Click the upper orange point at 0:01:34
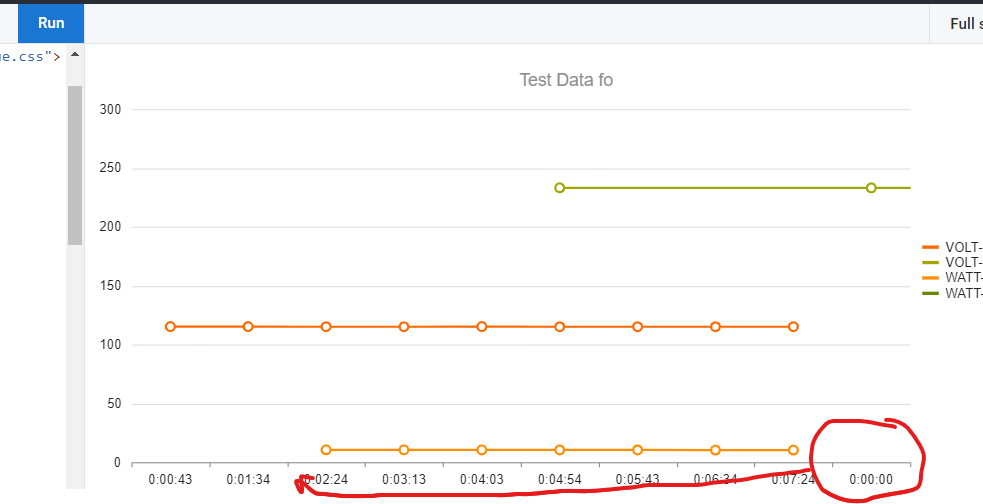Screen dimensions: 983x504 coord(248,327)
